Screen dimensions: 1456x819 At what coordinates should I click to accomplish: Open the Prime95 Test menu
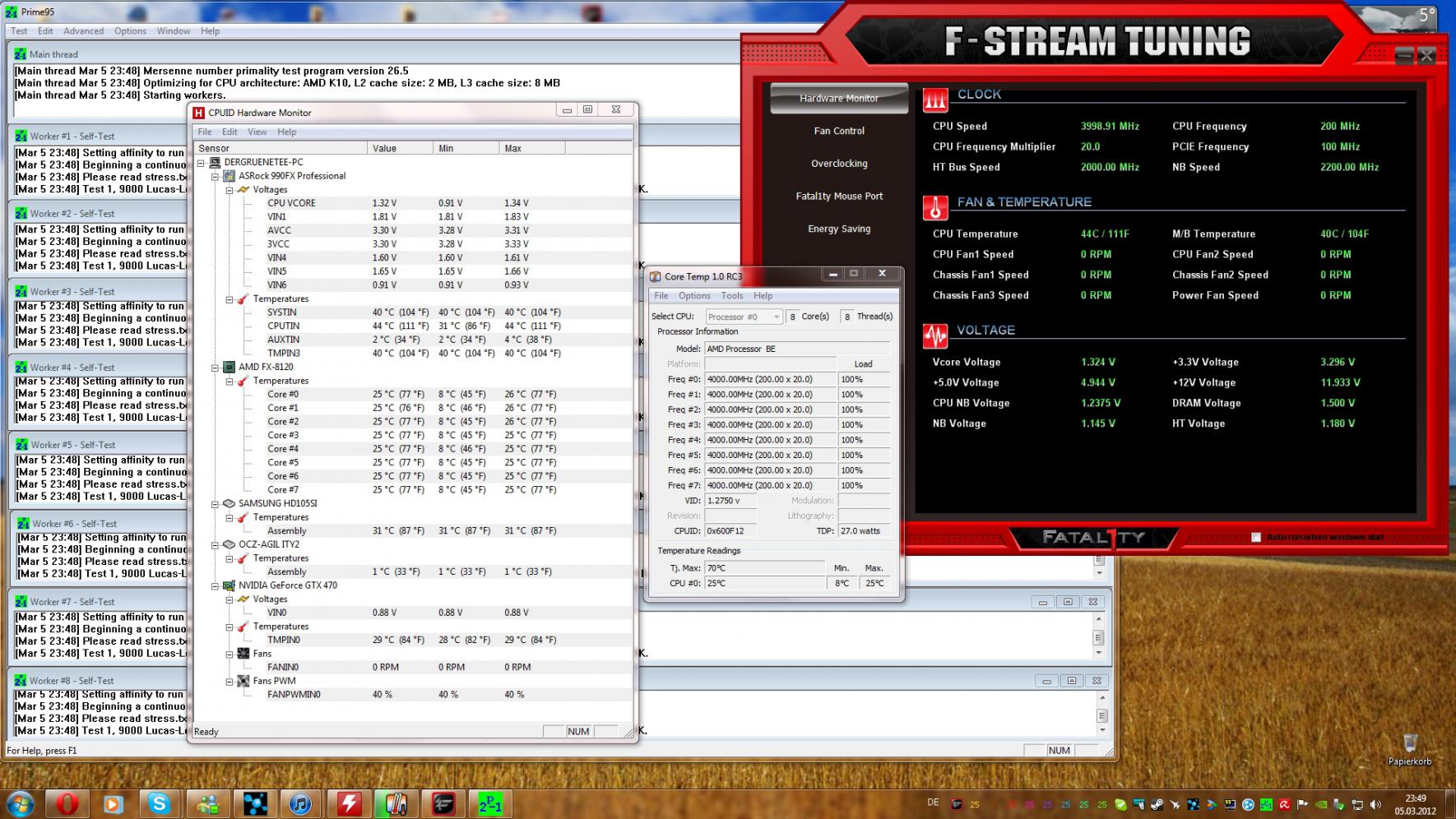coord(19,31)
